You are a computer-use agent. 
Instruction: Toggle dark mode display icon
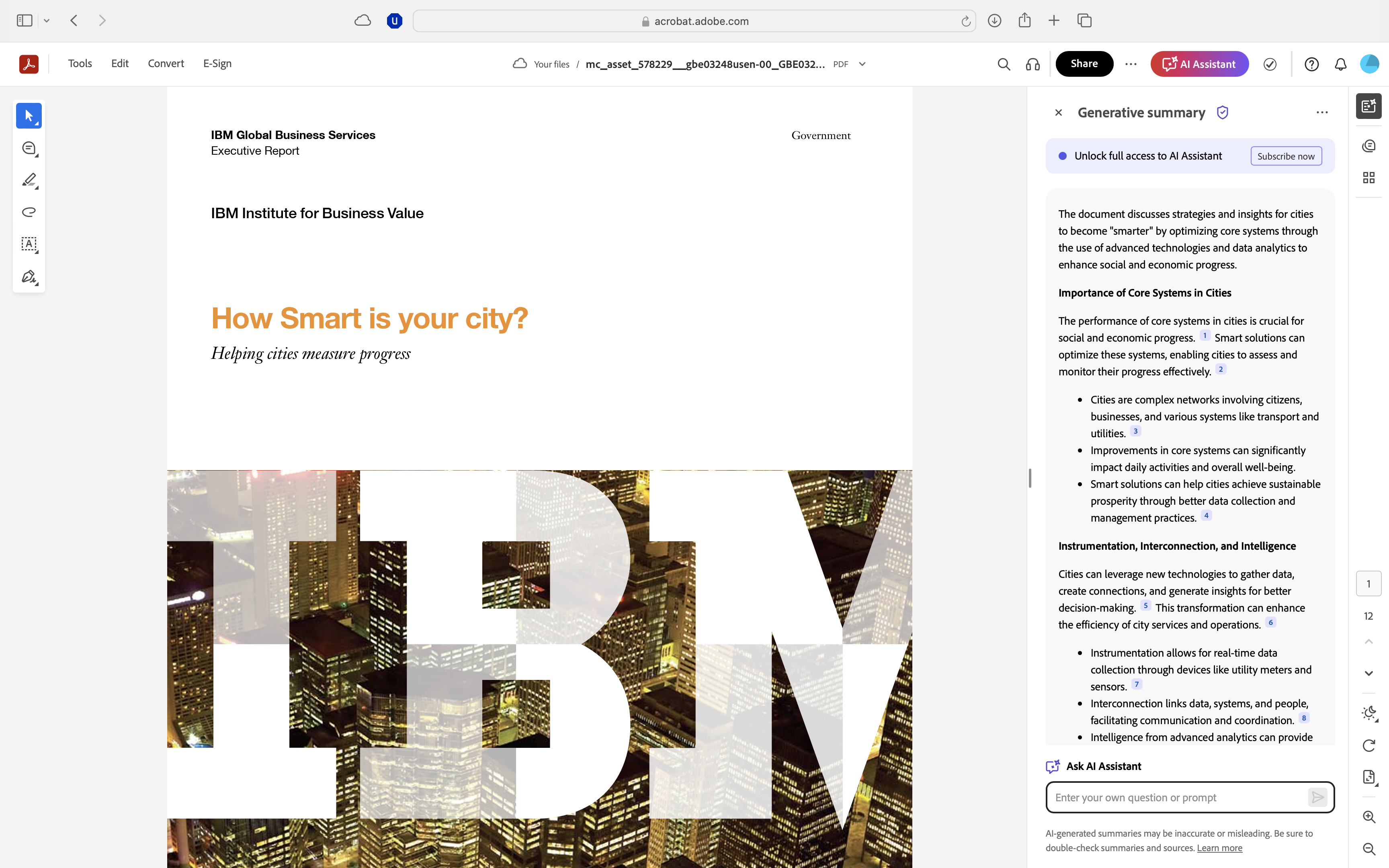(x=1369, y=714)
